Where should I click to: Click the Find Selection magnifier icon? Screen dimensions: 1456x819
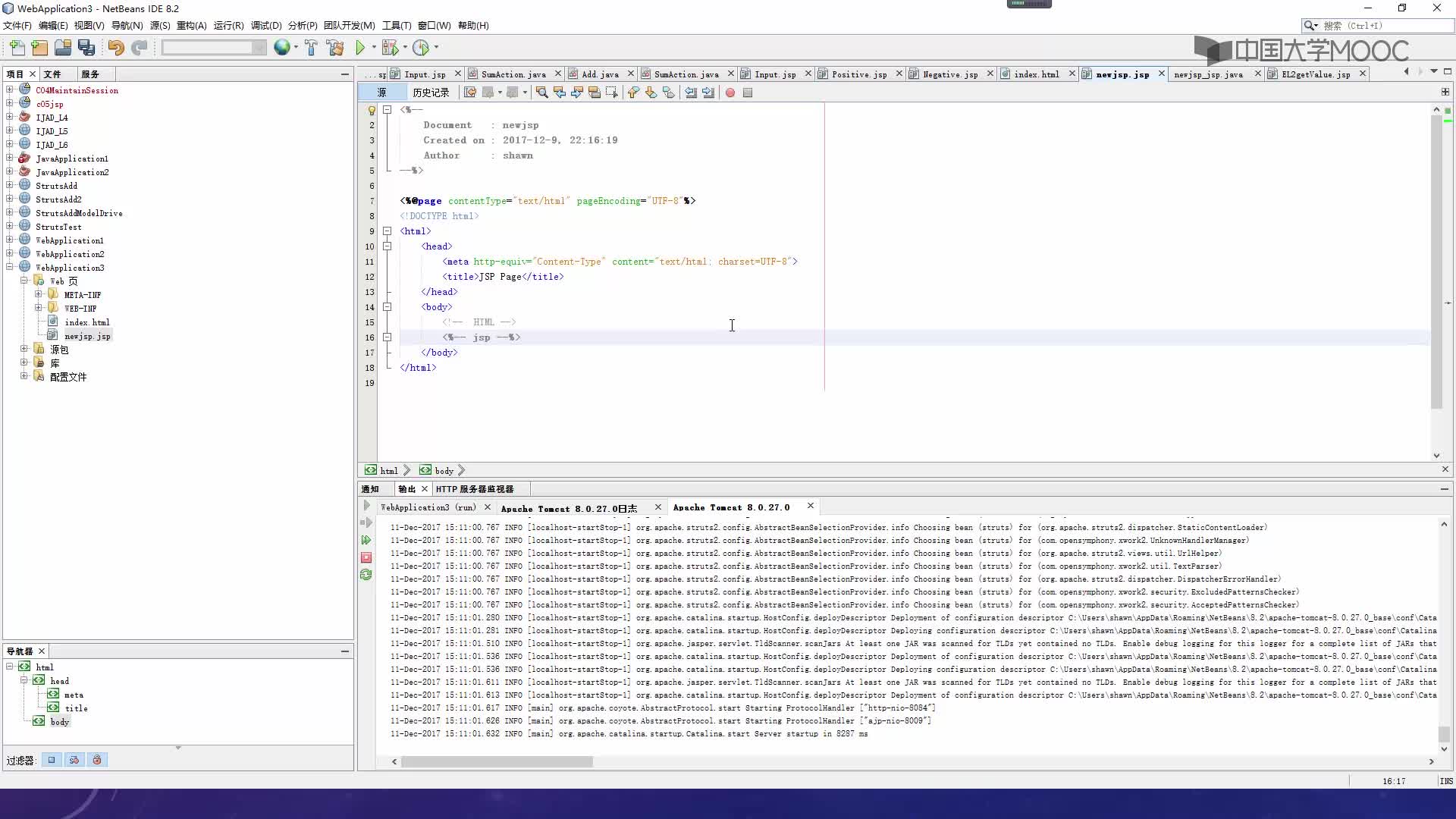(541, 93)
